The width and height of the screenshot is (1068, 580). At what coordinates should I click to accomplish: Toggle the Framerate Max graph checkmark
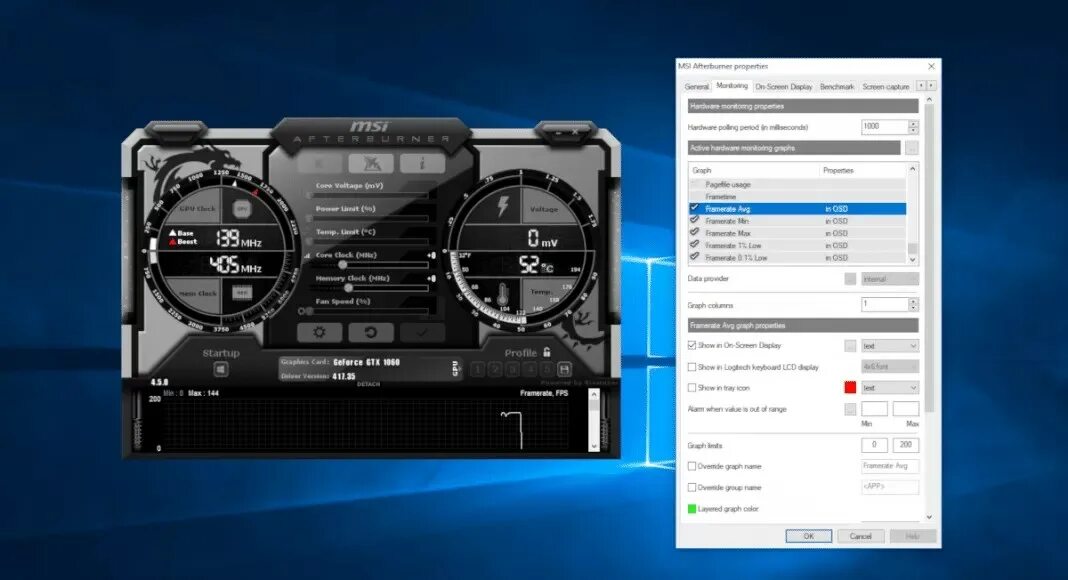[x=695, y=233]
